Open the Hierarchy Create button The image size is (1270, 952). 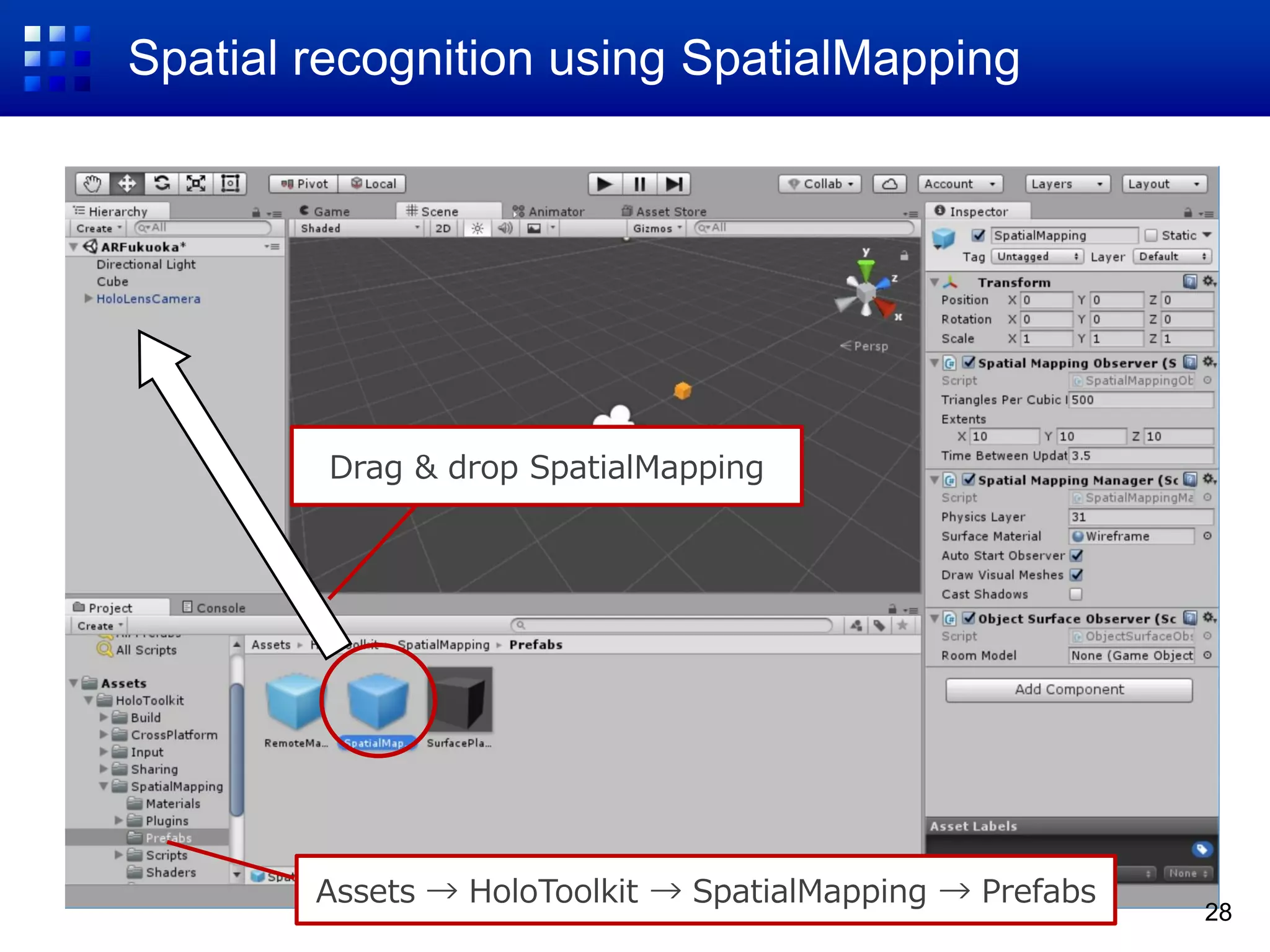pos(98,229)
